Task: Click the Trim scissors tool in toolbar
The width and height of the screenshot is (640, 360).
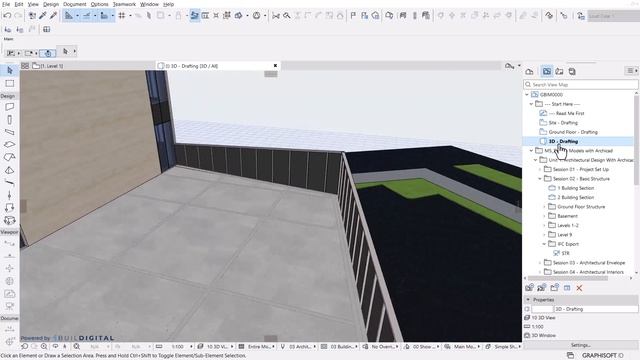Action: [276, 16]
